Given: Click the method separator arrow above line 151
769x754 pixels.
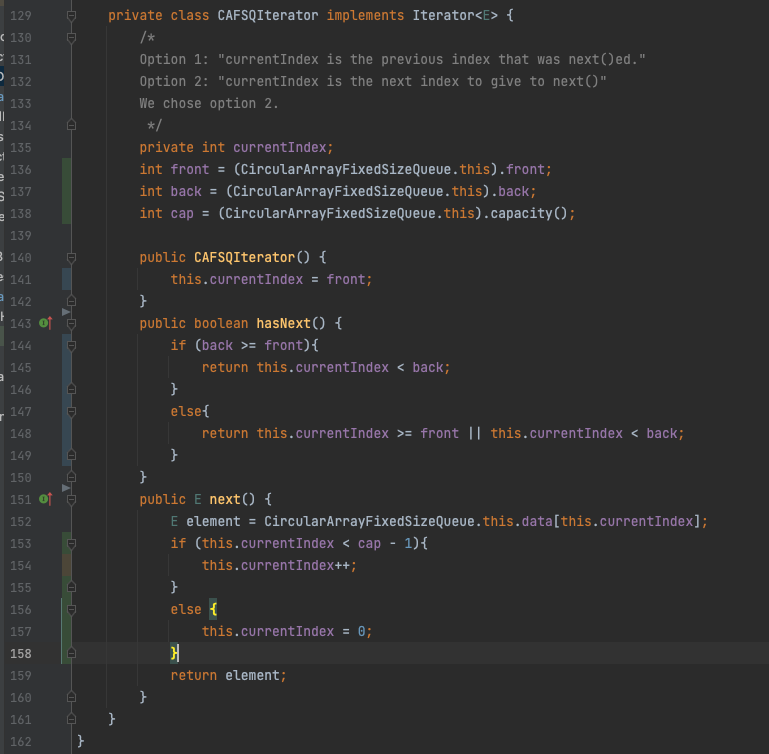Looking at the screenshot, I should click(66, 488).
